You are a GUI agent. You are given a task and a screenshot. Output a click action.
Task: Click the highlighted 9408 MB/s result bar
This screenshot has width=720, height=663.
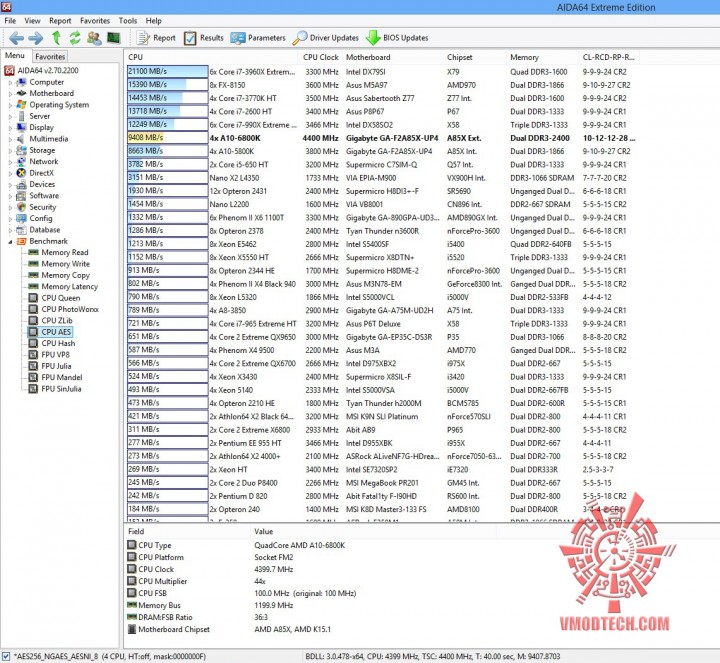(168, 138)
